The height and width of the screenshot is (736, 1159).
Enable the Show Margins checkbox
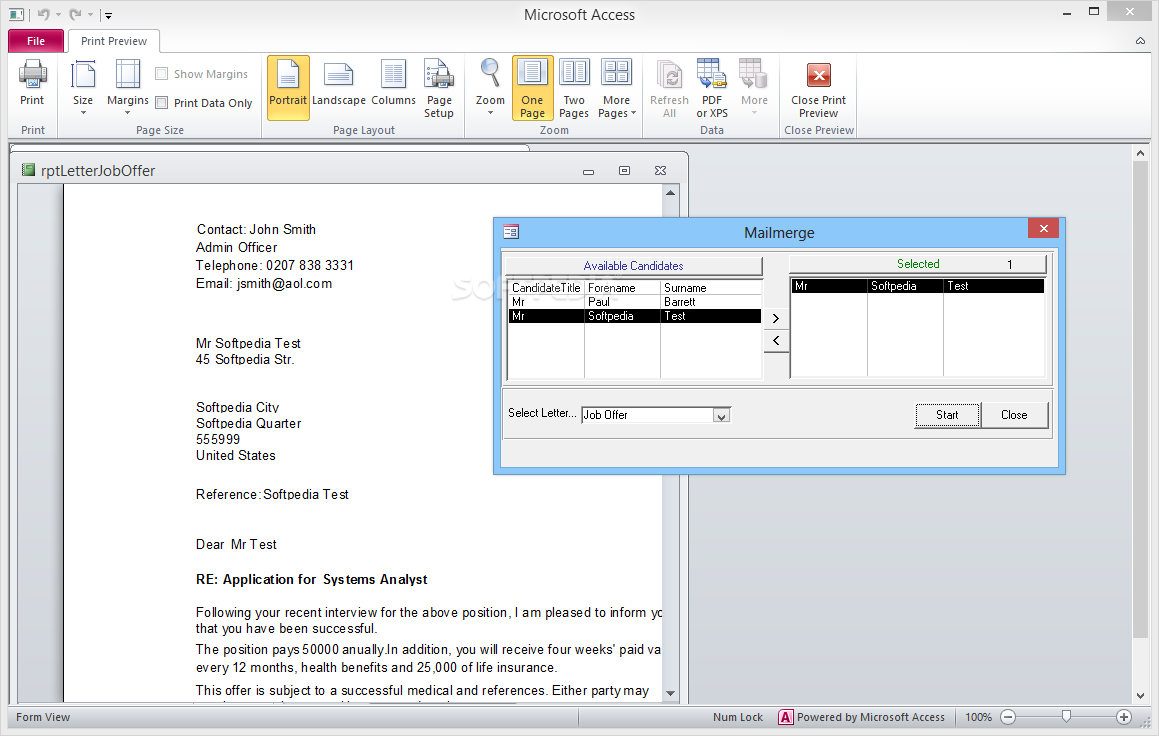[x=161, y=74]
